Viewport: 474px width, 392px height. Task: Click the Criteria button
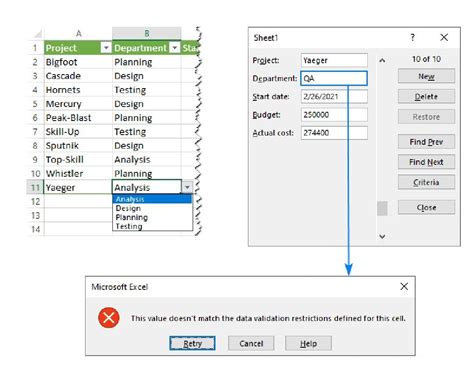coord(426,182)
